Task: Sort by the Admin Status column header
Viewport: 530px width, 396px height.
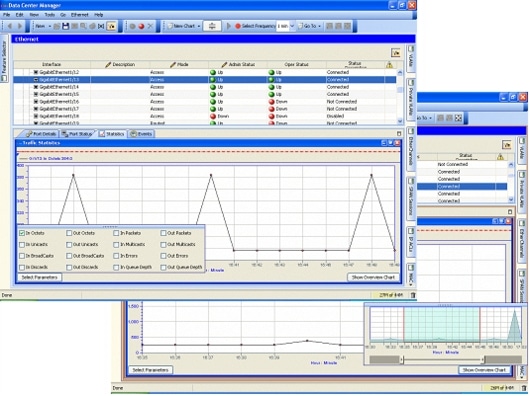Action: 238,65
